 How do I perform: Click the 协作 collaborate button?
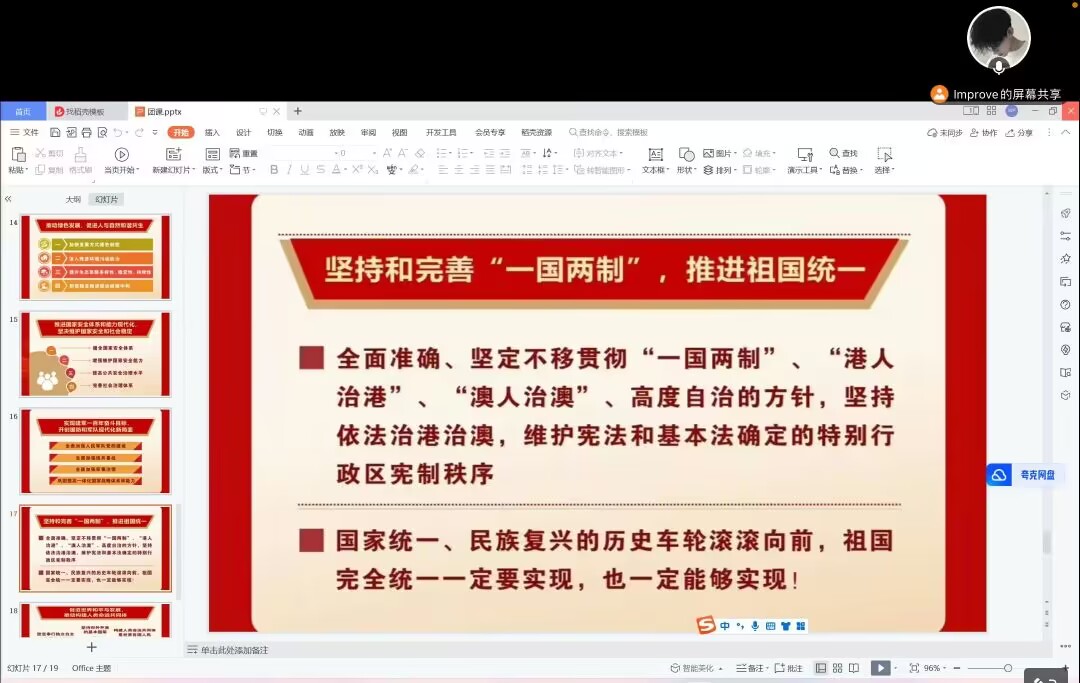[x=983, y=132]
